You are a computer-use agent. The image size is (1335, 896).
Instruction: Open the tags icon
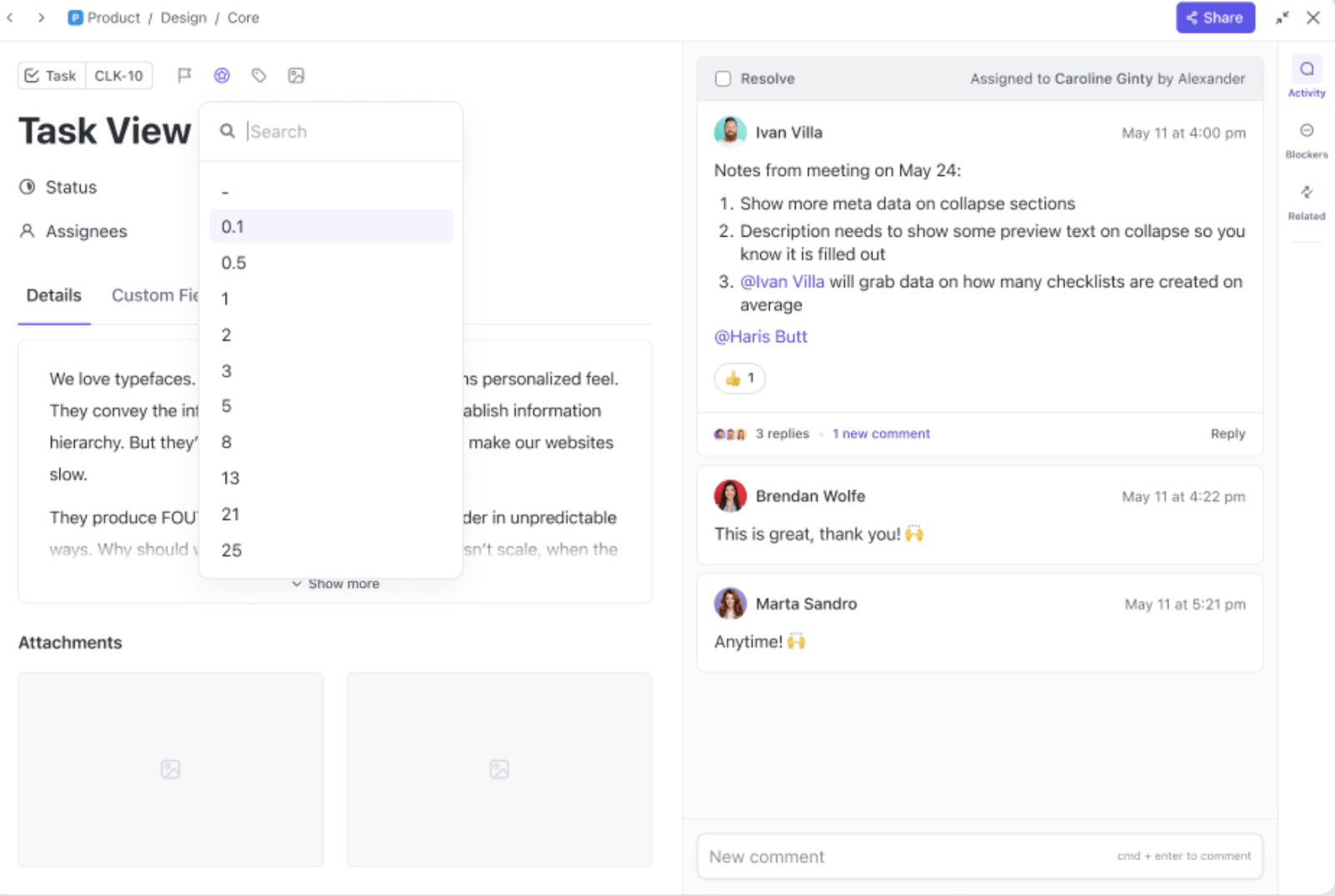(x=259, y=76)
